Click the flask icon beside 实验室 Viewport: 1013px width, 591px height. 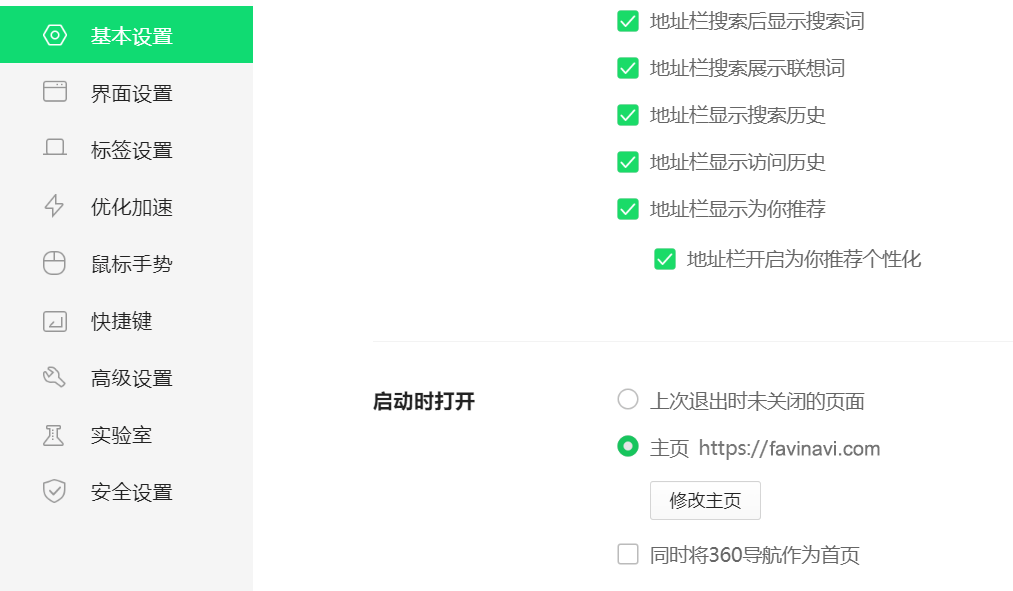(54, 435)
